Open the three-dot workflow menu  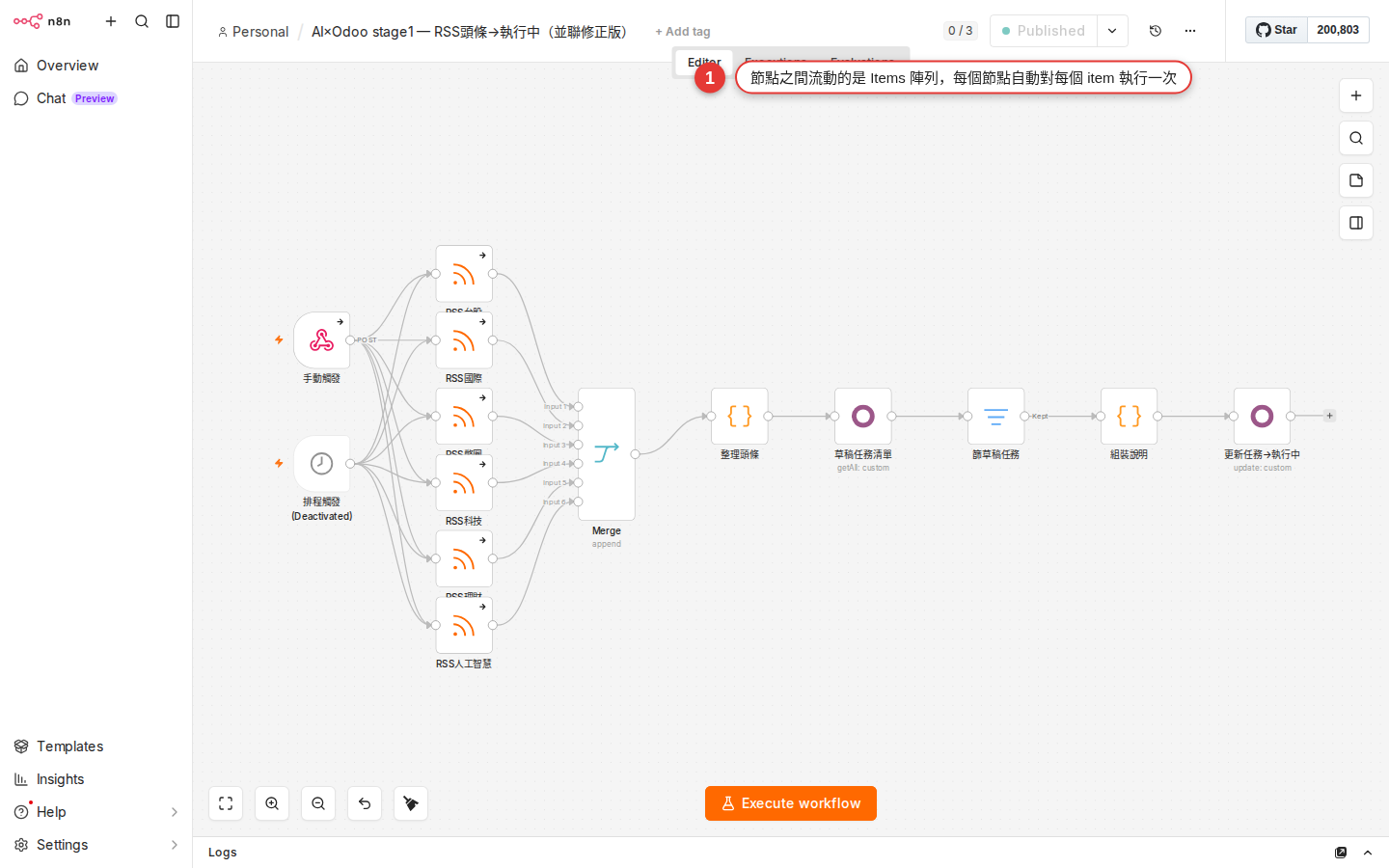pyautogui.click(x=1190, y=31)
